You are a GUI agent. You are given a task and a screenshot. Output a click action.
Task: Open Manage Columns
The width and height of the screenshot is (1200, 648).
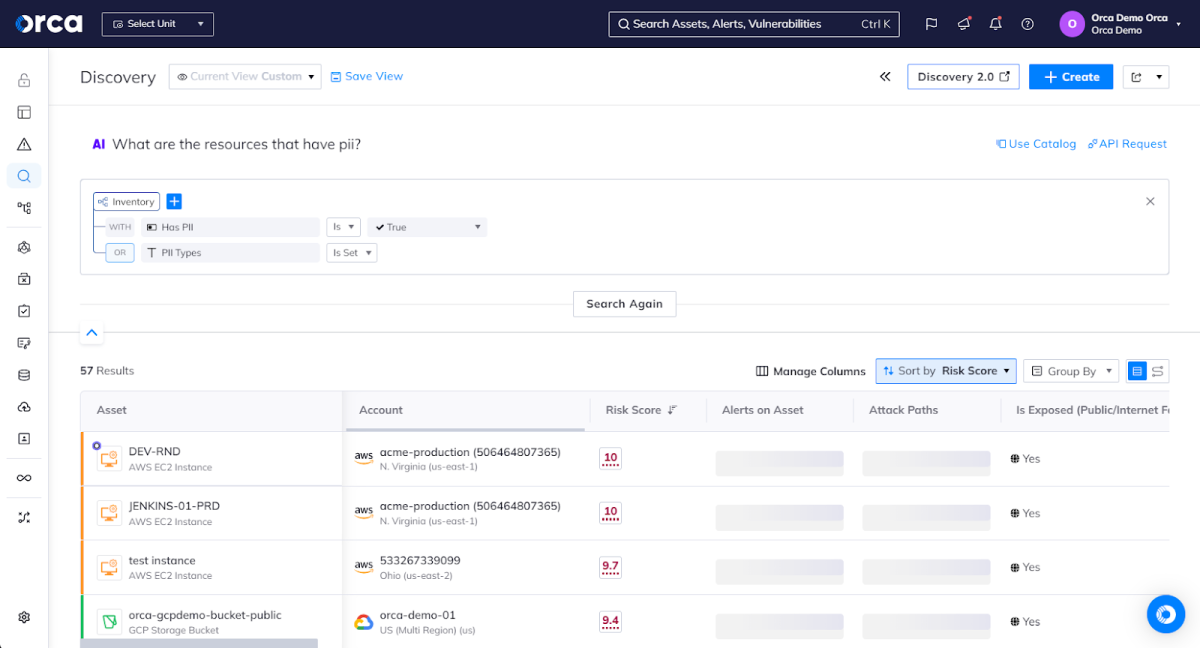(811, 371)
